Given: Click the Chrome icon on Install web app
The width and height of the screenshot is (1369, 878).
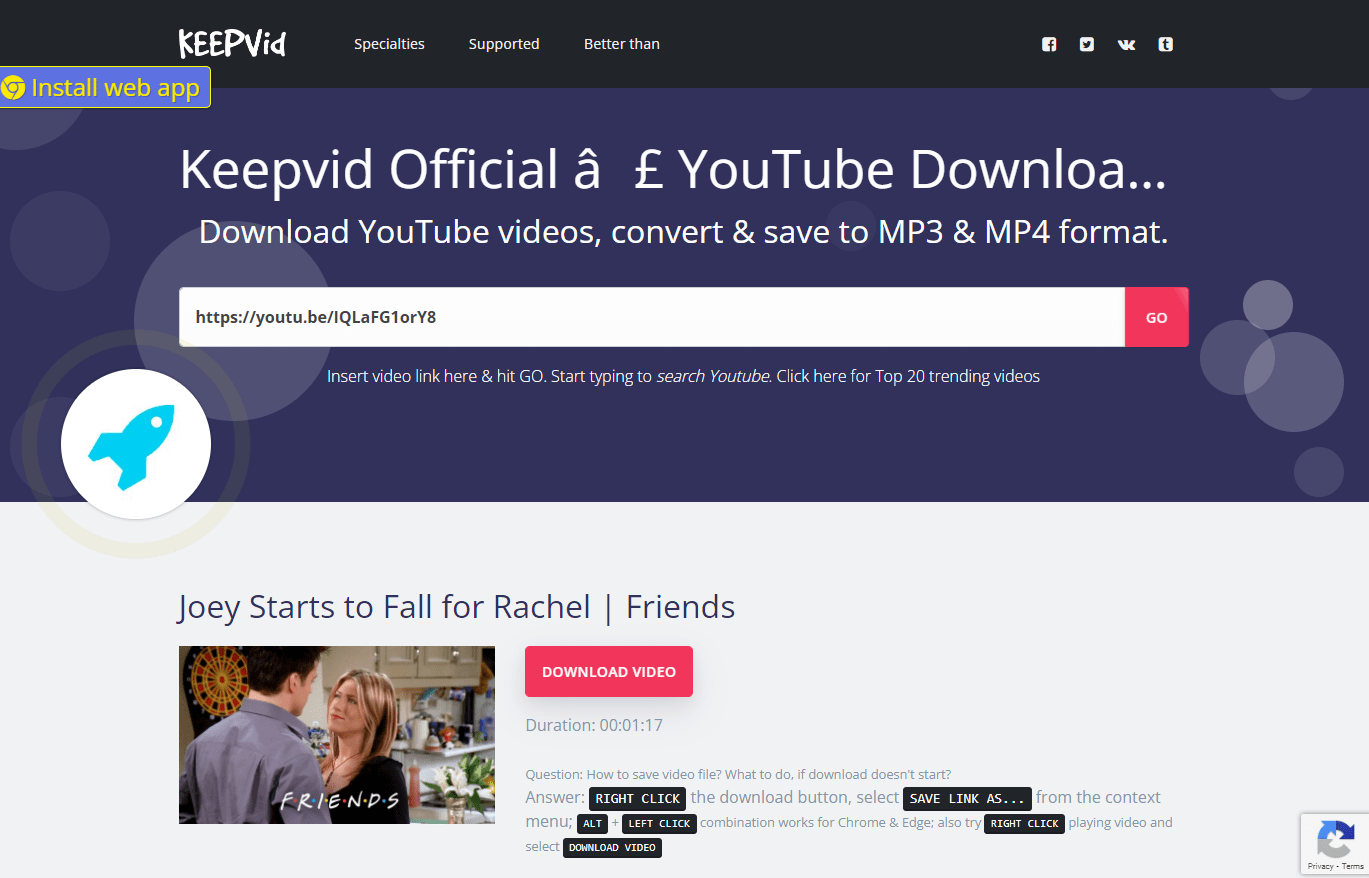Looking at the screenshot, I should coord(14,87).
